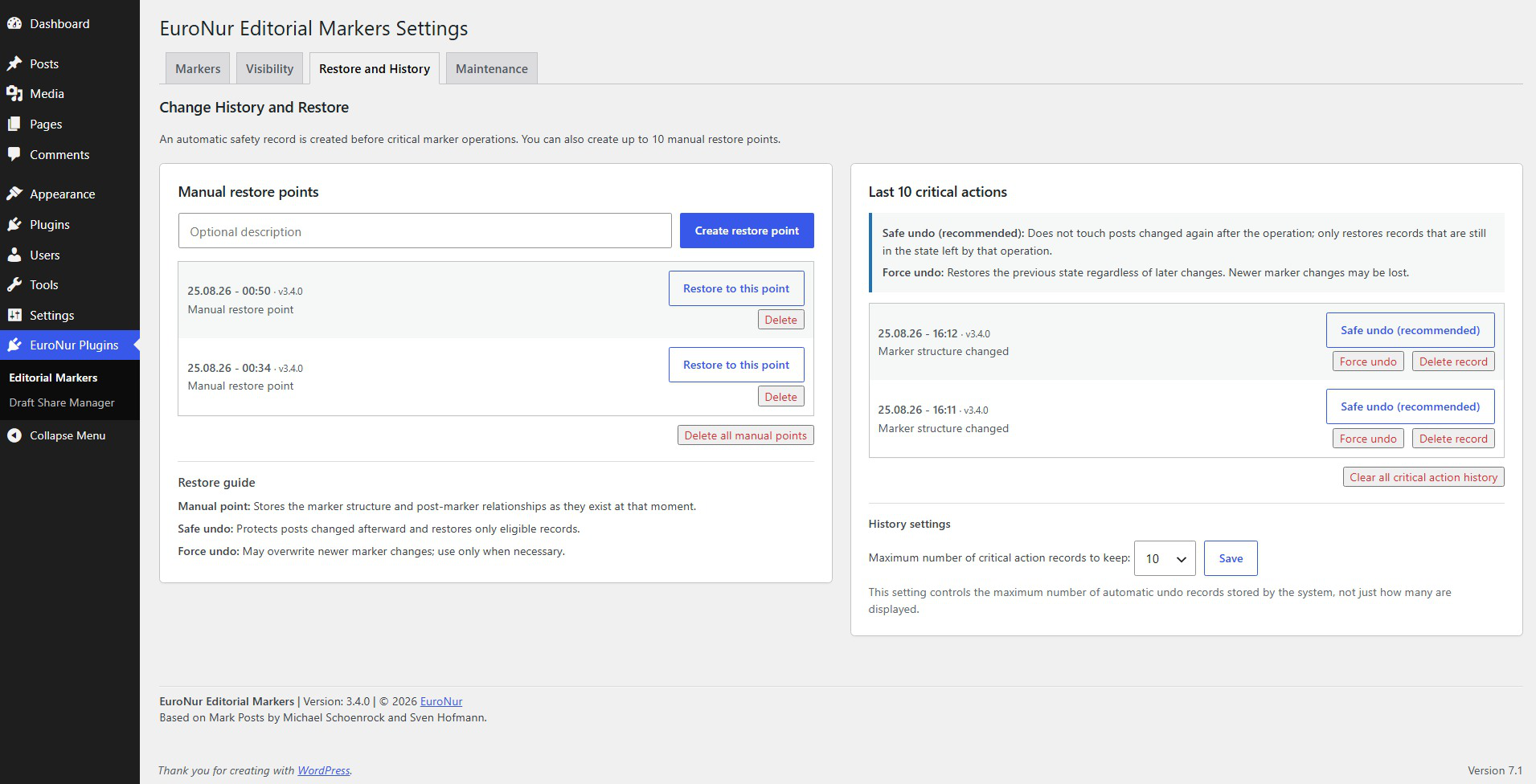Click Collapse Menu label

[x=68, y=435]
